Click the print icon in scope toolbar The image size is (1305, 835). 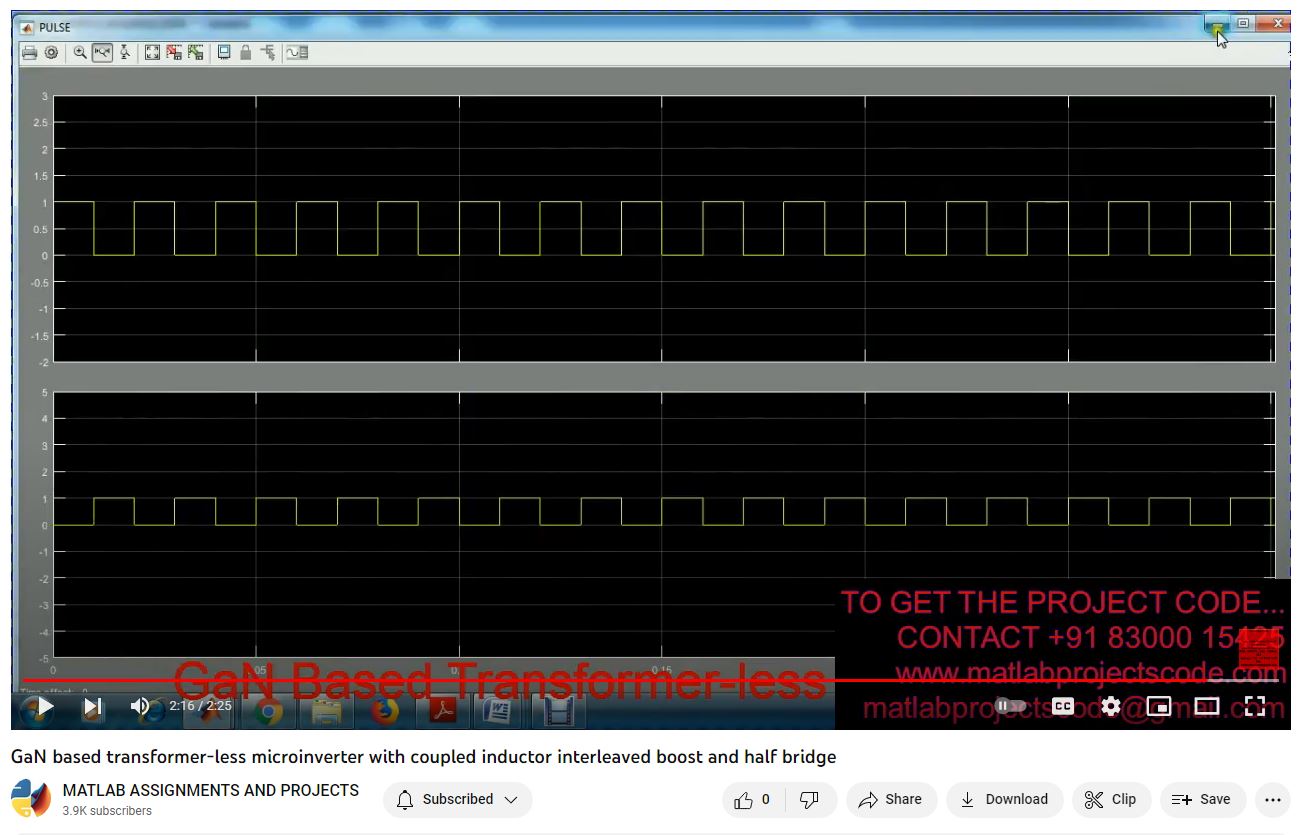pyautogui.click(x=30, y=52)
